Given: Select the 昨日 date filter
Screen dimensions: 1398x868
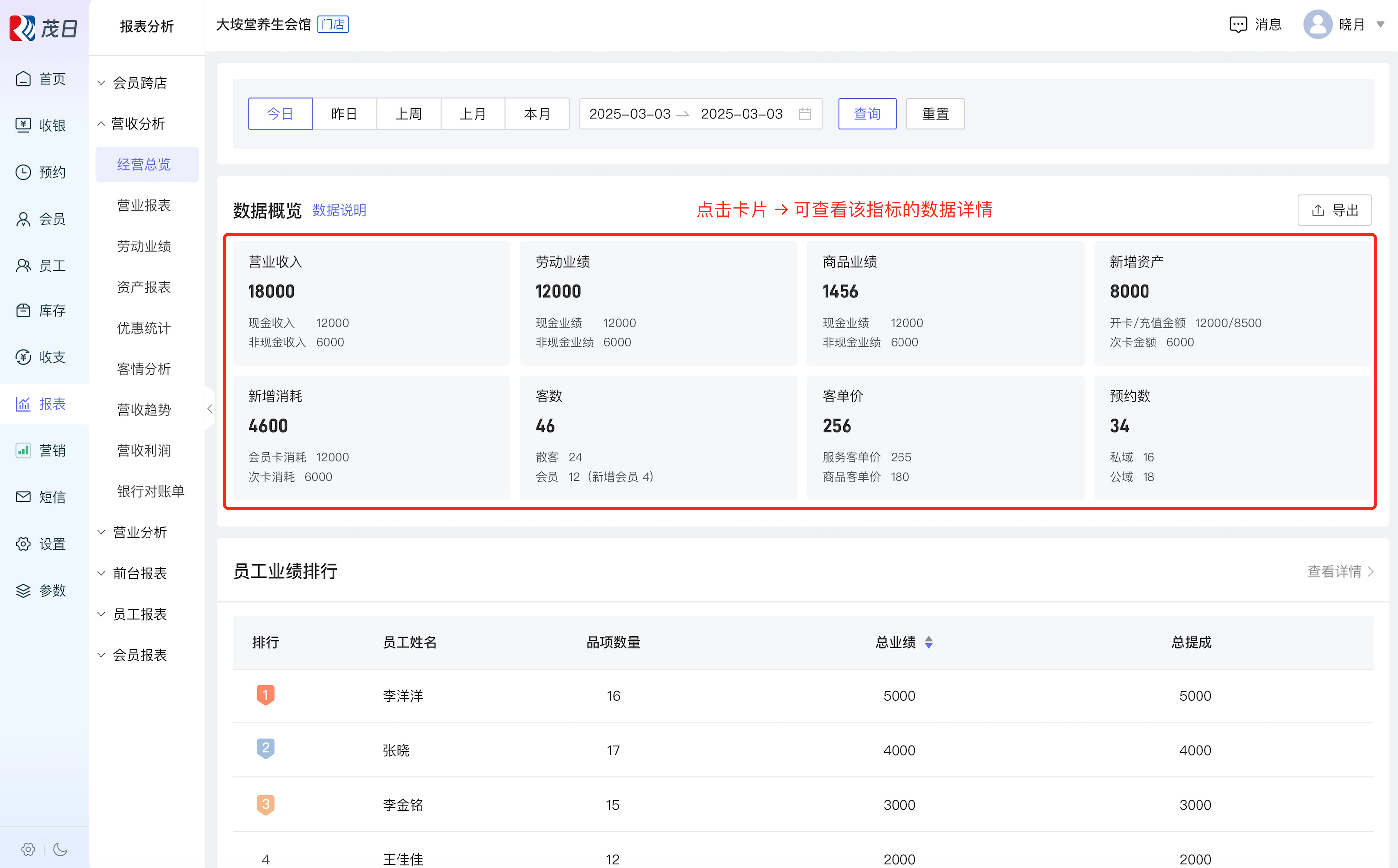Looking at the screenshot, I should click(345, 114).
